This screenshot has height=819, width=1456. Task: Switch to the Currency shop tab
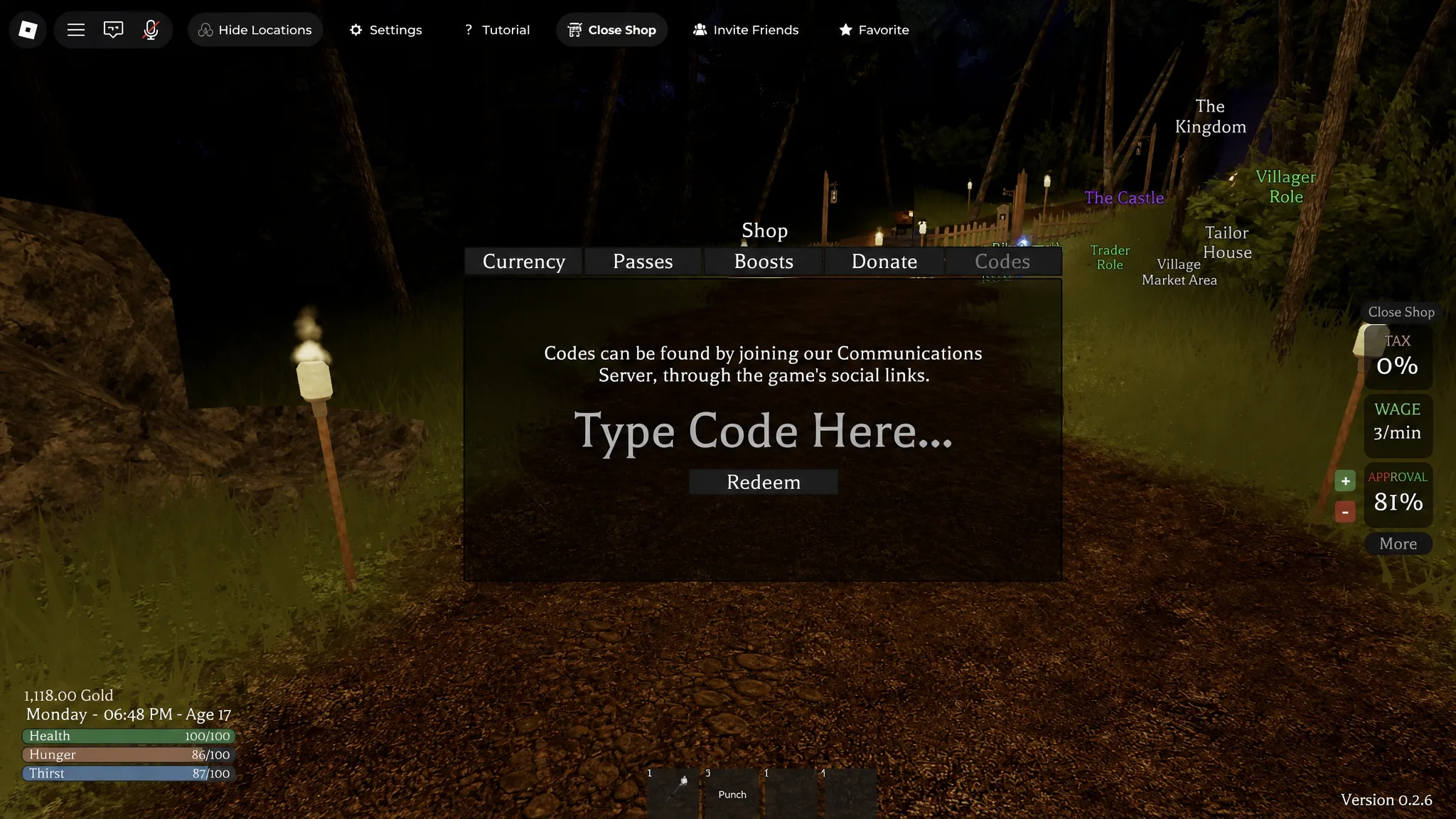click(524, 262)
